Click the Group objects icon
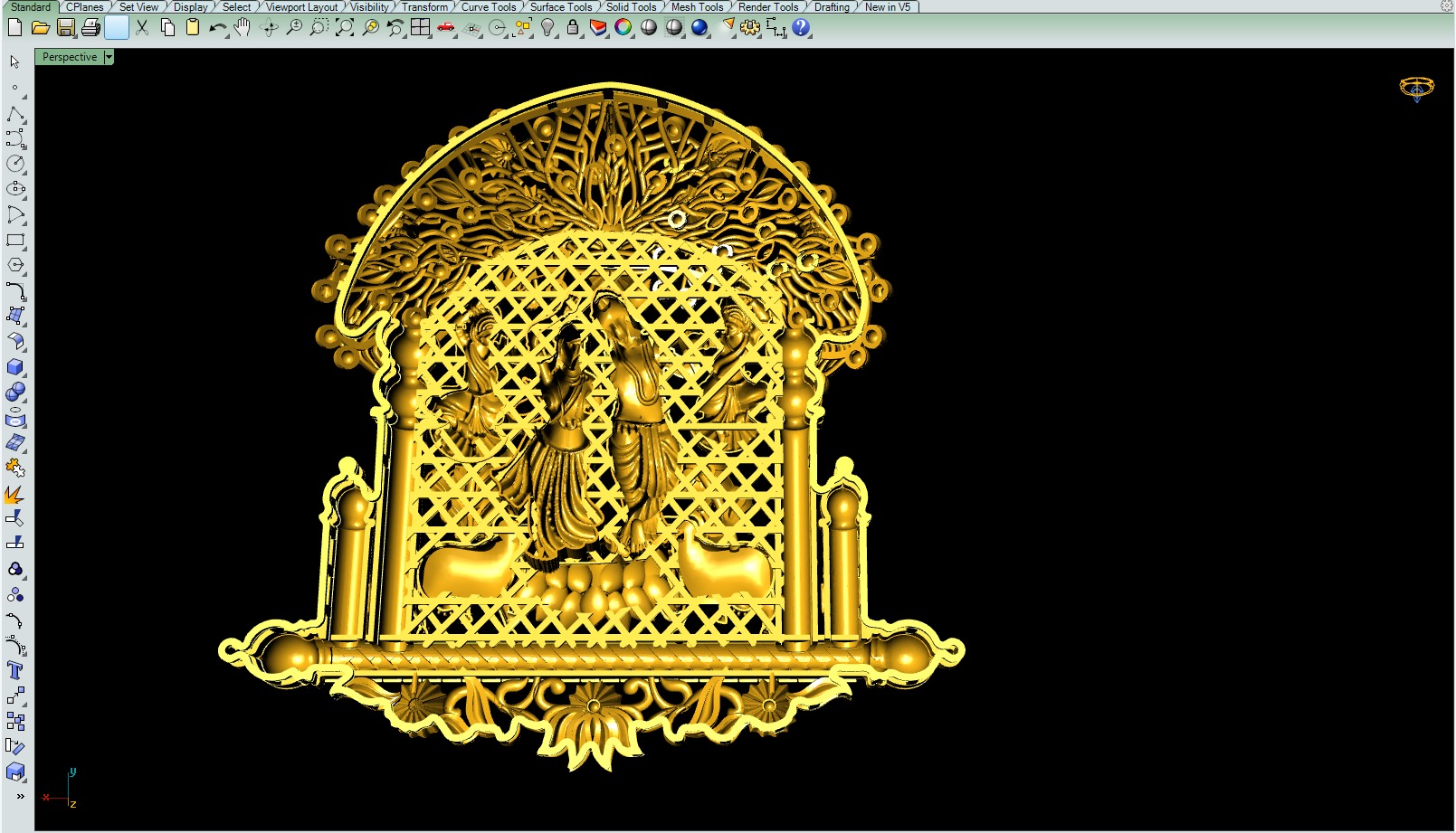This screenshot has width=1456, height=833. click(x=15, y=570)
